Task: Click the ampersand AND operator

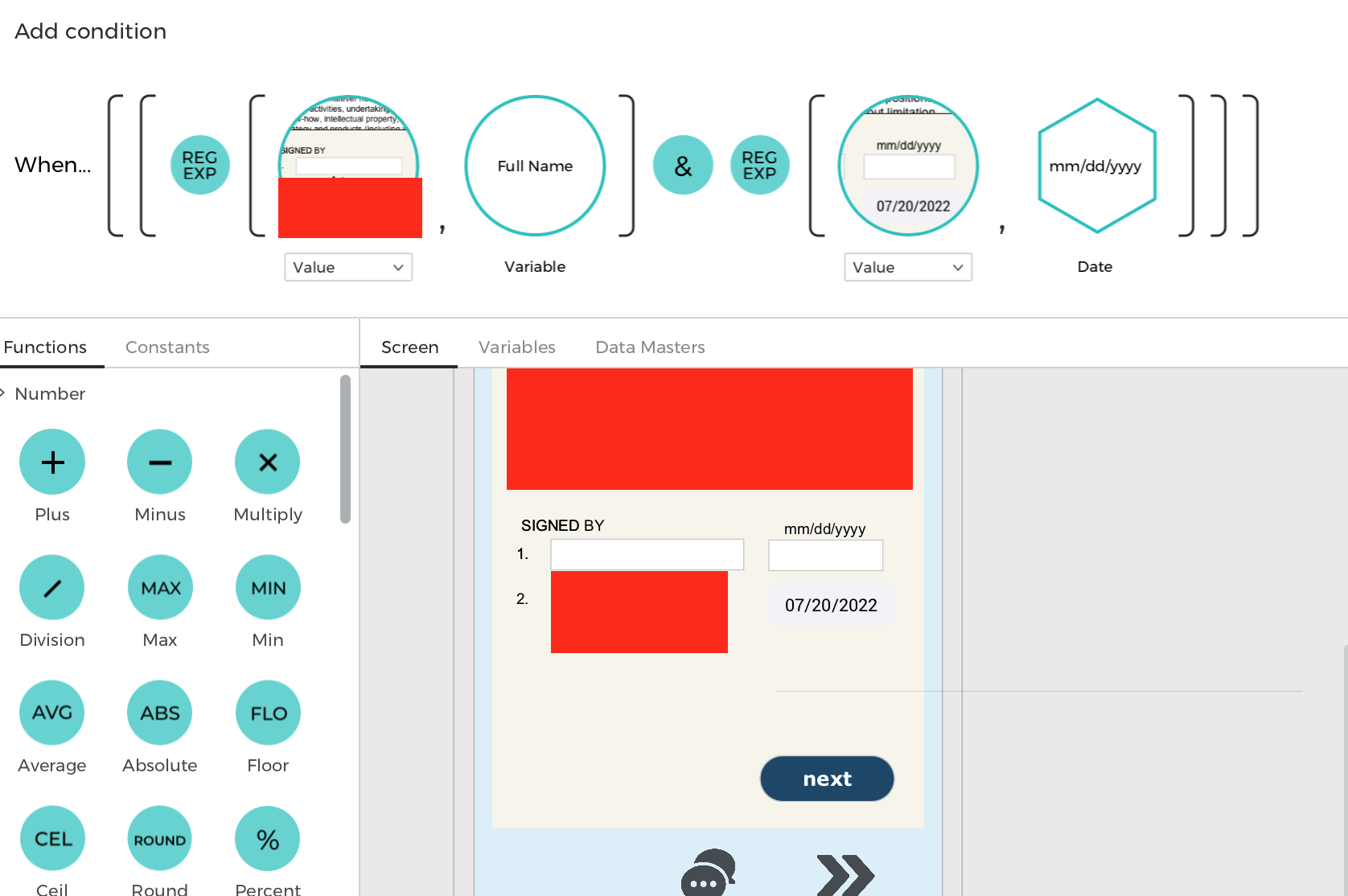Action: click(x=683, y=166)
